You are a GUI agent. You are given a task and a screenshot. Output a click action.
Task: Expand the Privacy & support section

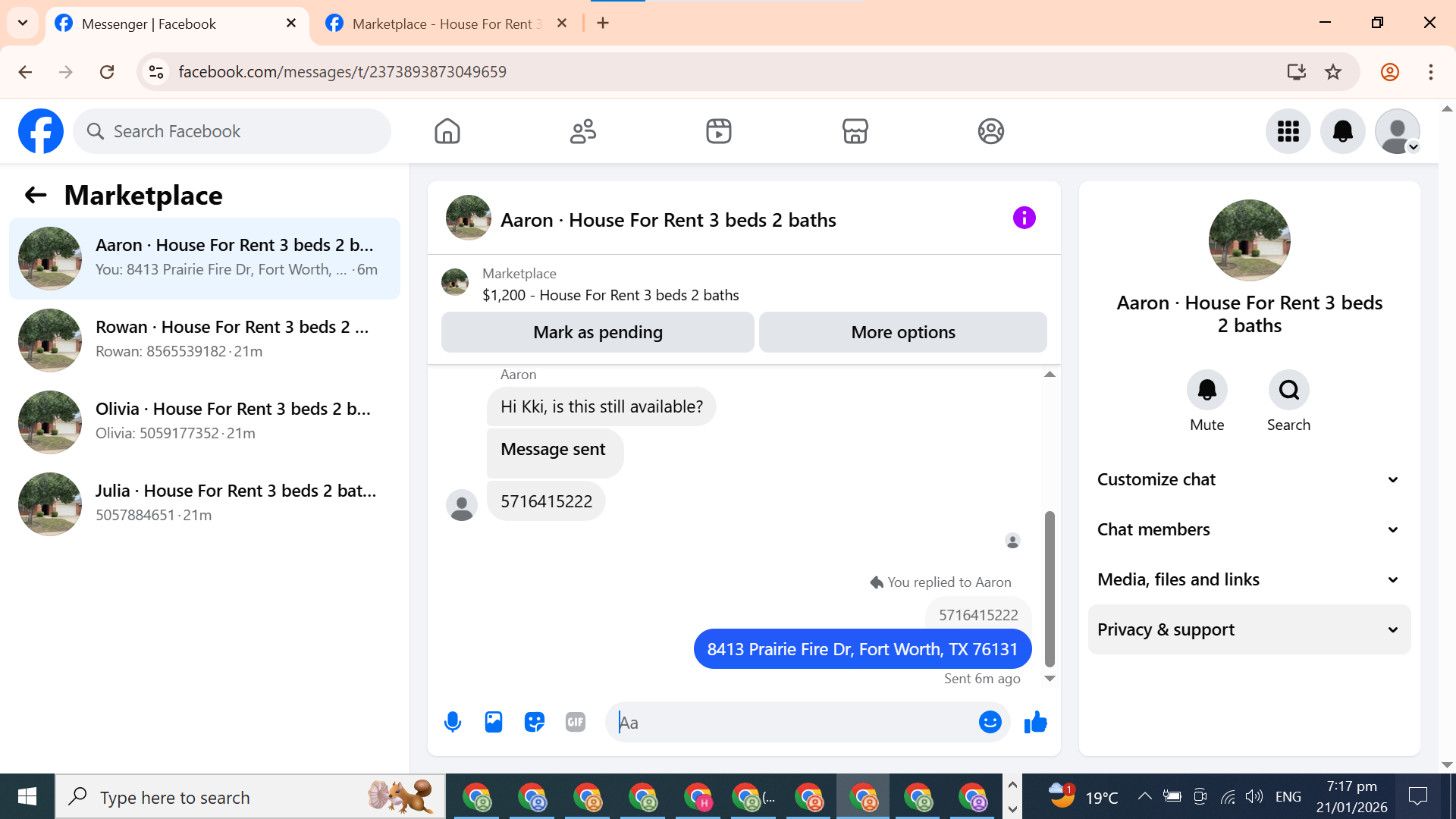(1249, 629)
